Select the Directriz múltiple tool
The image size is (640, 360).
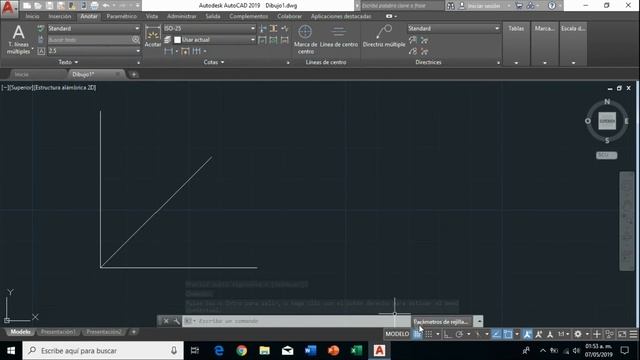click(384, 37)
